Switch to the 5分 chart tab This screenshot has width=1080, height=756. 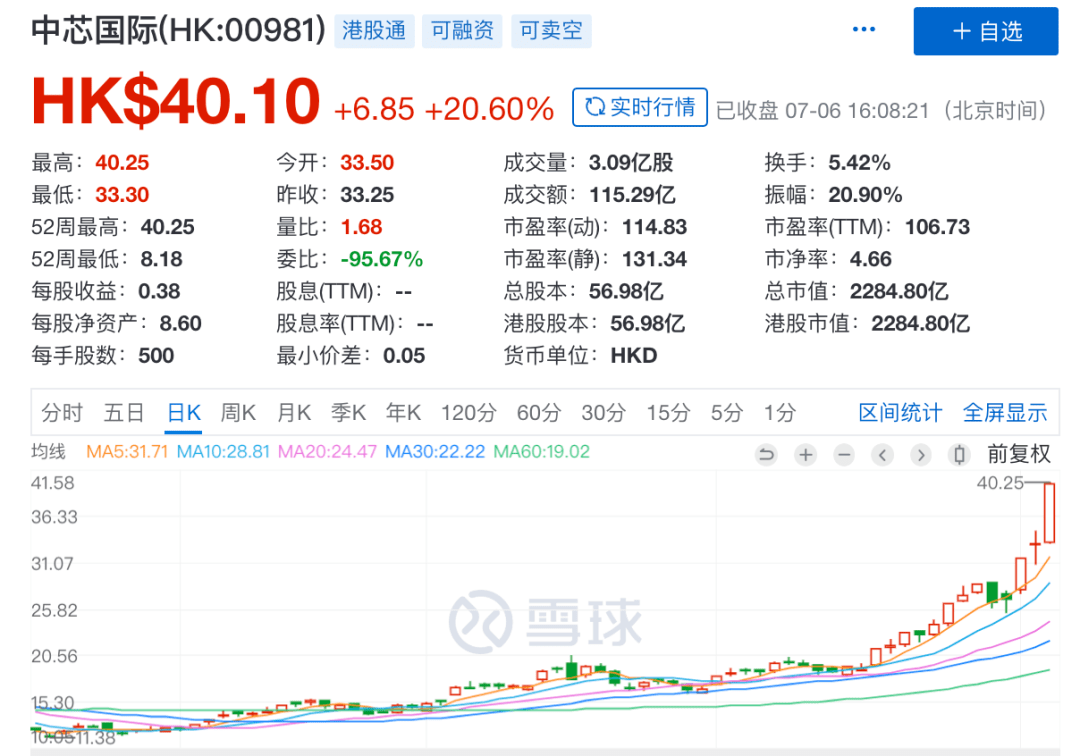coord(727,412)
